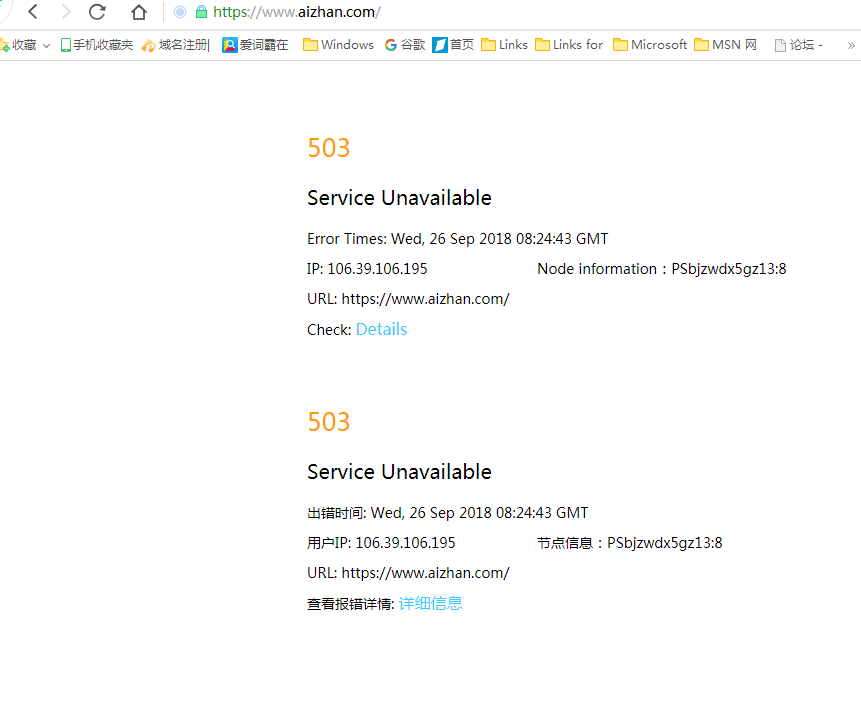
Task: Go to the browser home page icon
Action: point(139,13)
